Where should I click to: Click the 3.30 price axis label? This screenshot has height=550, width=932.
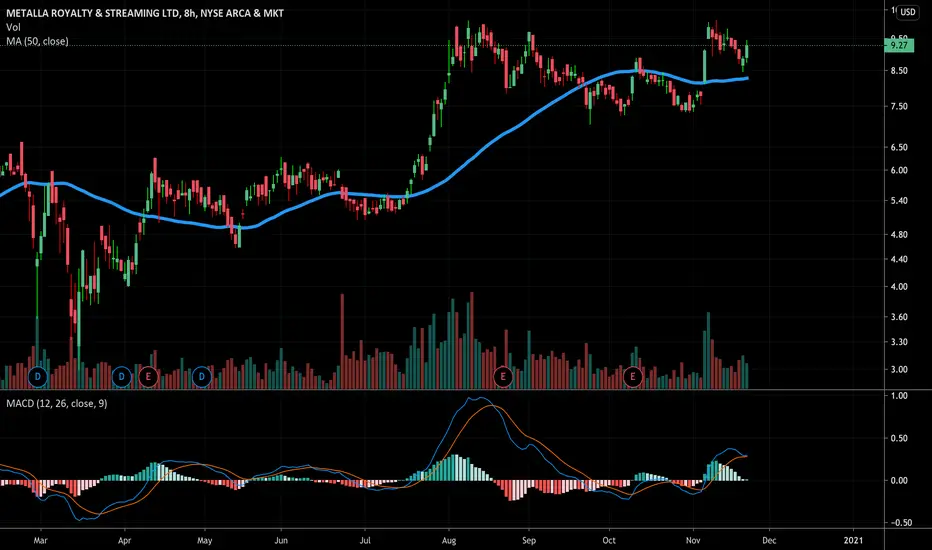pos(899,342)
